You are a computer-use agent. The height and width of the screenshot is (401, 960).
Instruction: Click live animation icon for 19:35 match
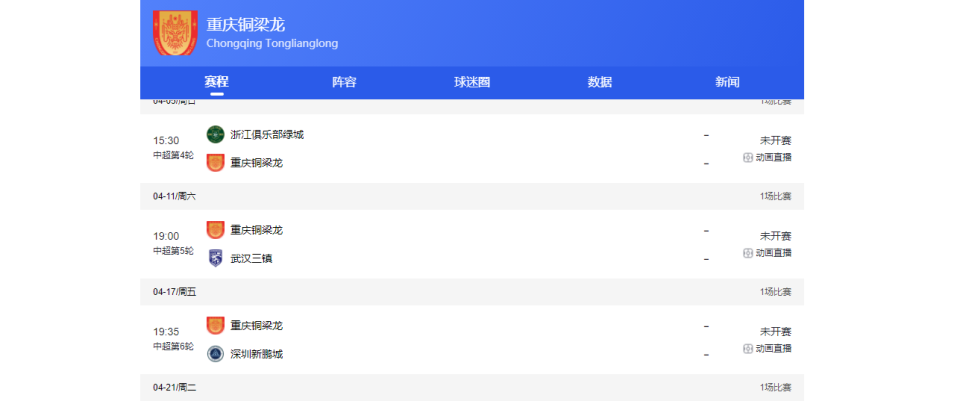click(747, 349)
